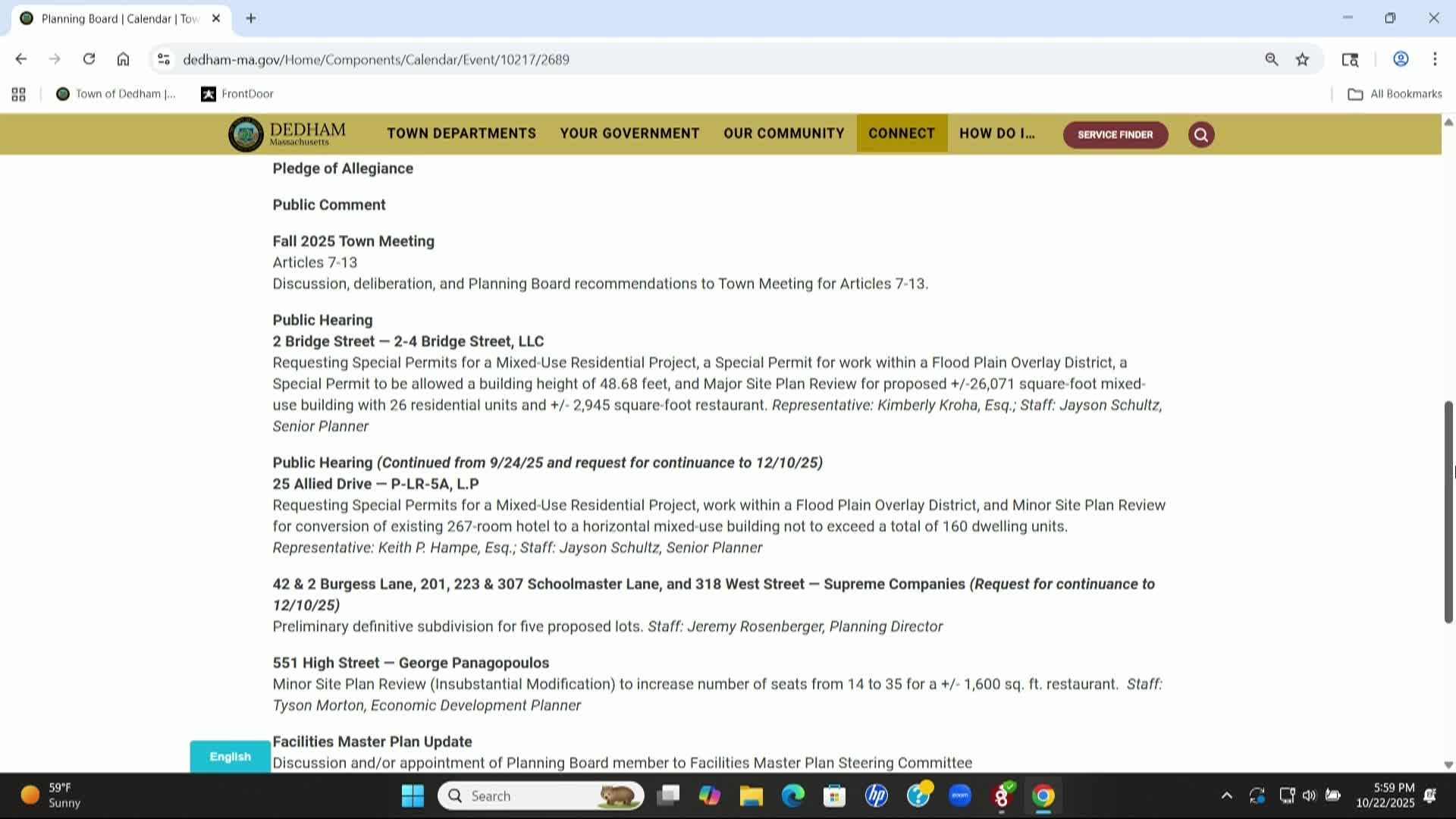
Task: Open Zoom from the taskbar
Action: pos(959,795)
